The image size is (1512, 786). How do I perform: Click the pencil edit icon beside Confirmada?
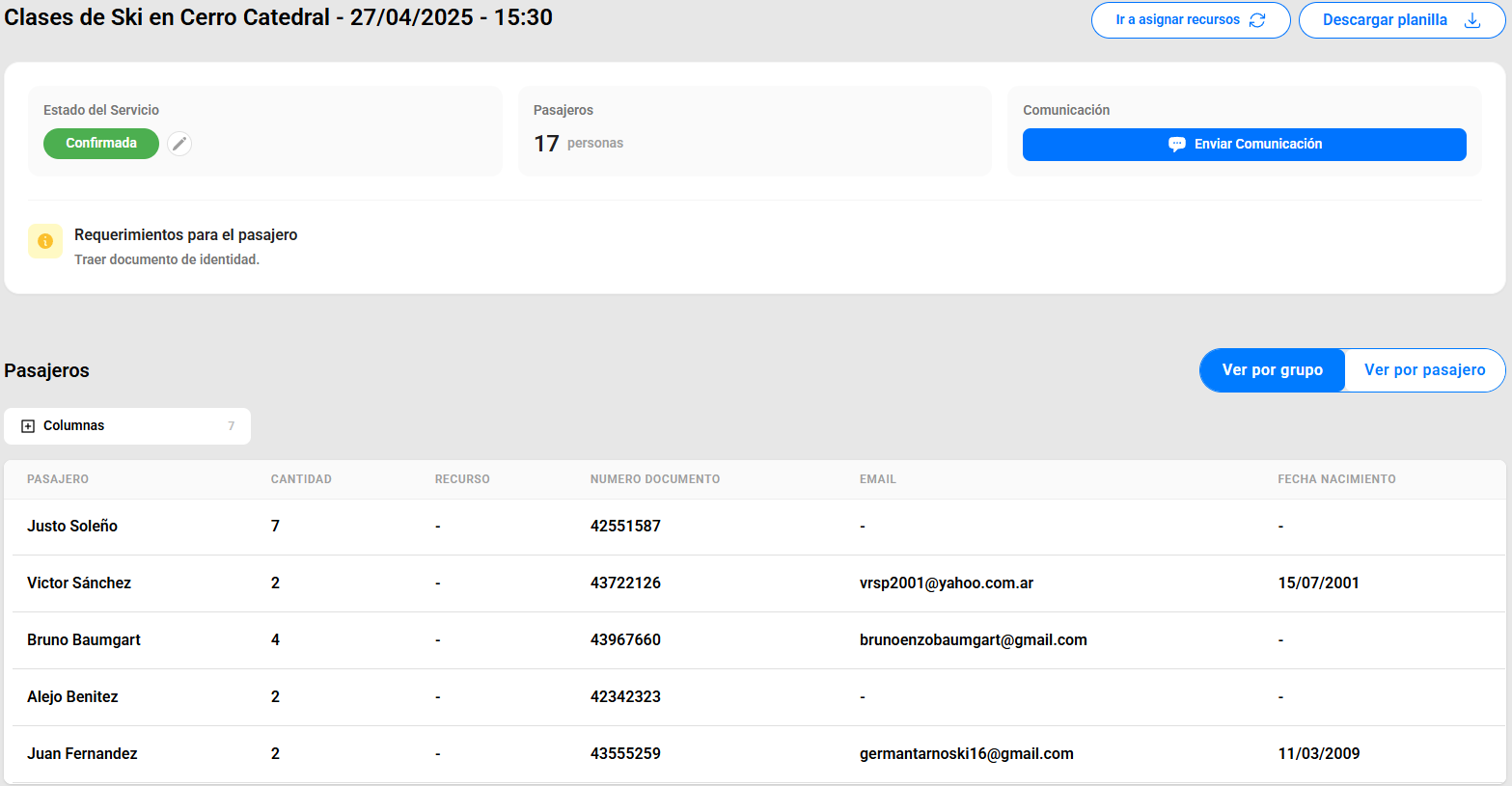(x=179, y=144)
